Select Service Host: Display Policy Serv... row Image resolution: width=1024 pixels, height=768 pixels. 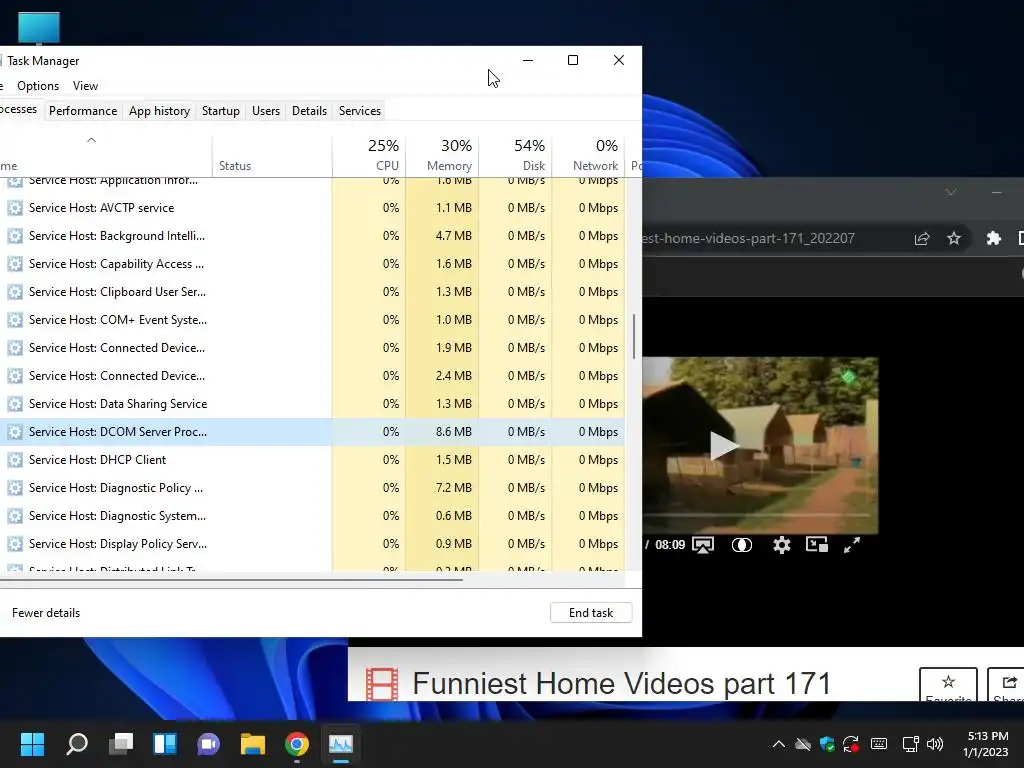[312, 544]
